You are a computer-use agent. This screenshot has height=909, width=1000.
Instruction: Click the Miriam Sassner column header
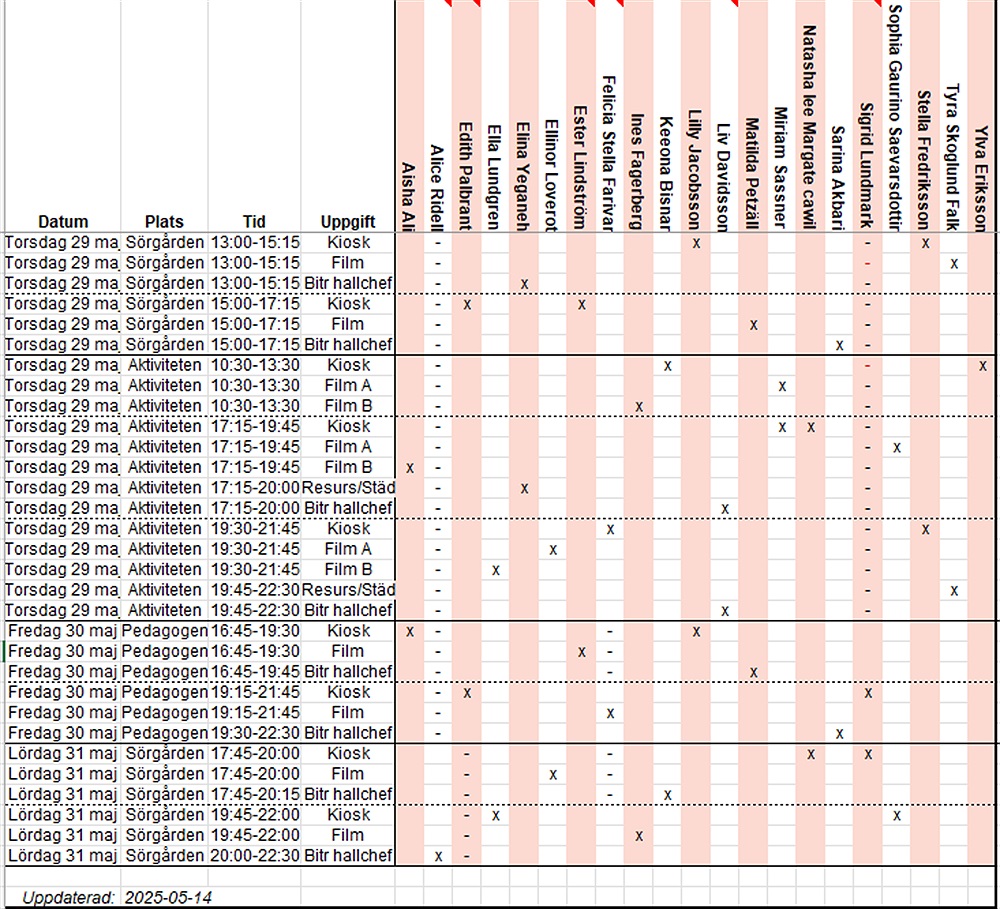[782, 168]
